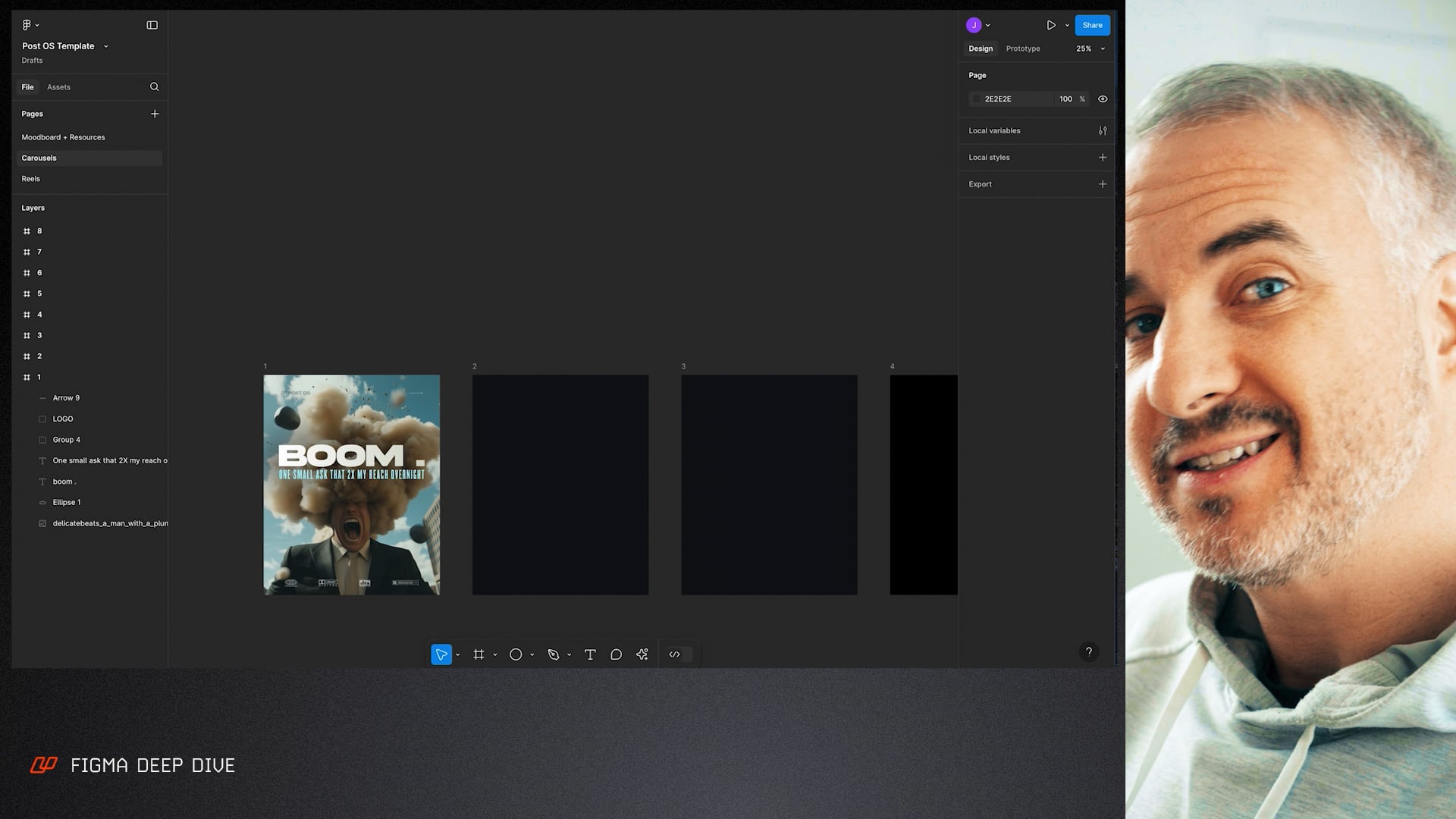
Task: Select the Ellipse shape tool
Action: pos(516,654)
